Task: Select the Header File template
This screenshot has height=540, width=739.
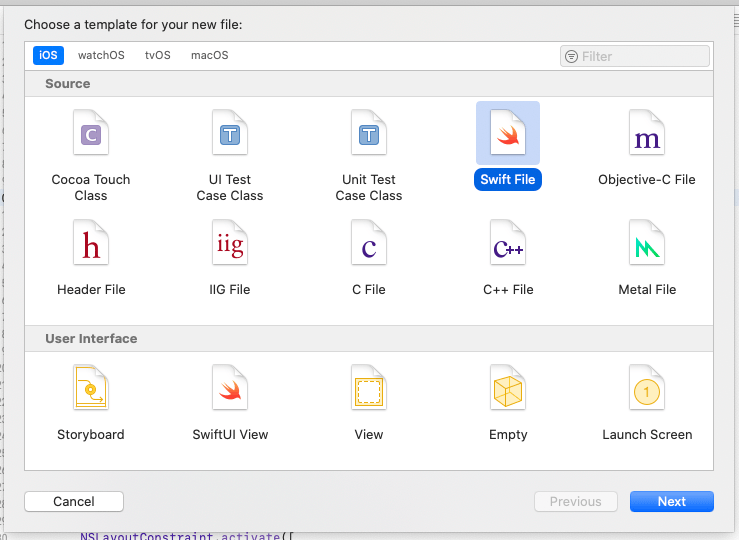Action: tap(91, 244)
